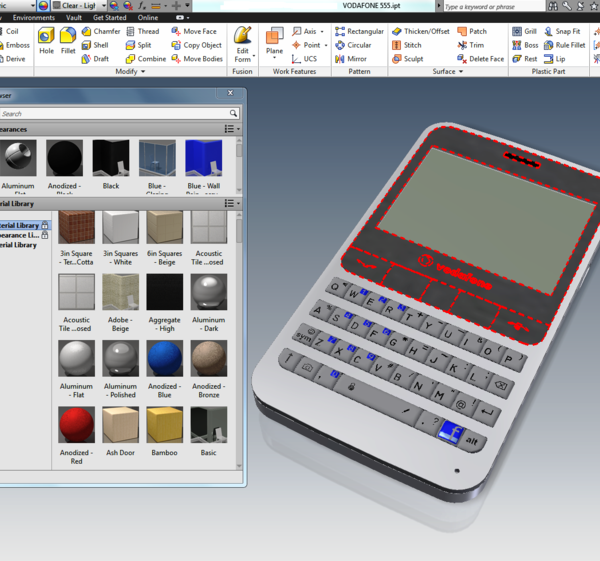Activate the Draft tool
The image size is (600, 561).
pos(95,59)
